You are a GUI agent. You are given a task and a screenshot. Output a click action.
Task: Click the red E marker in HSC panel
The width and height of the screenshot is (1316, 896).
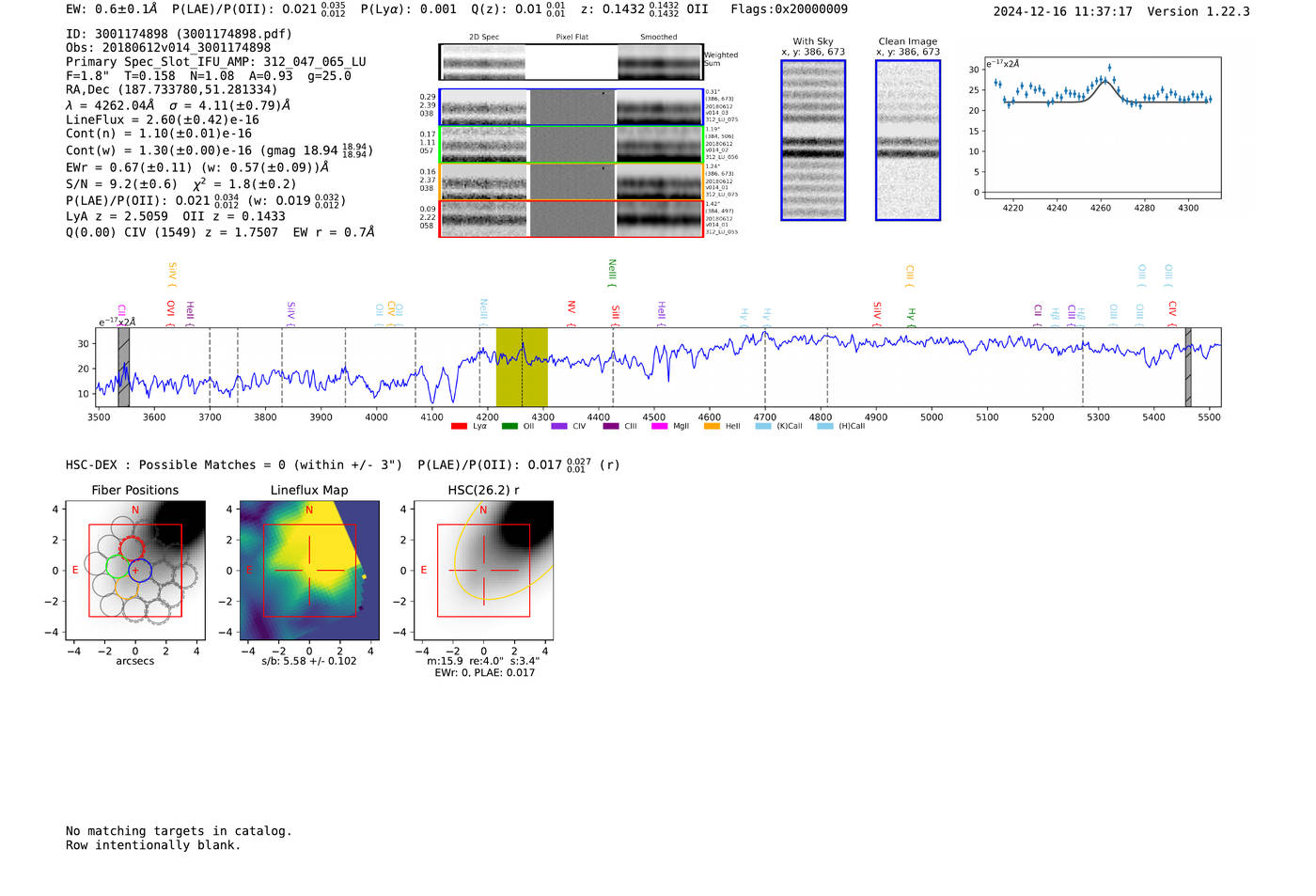click(424, 571)
